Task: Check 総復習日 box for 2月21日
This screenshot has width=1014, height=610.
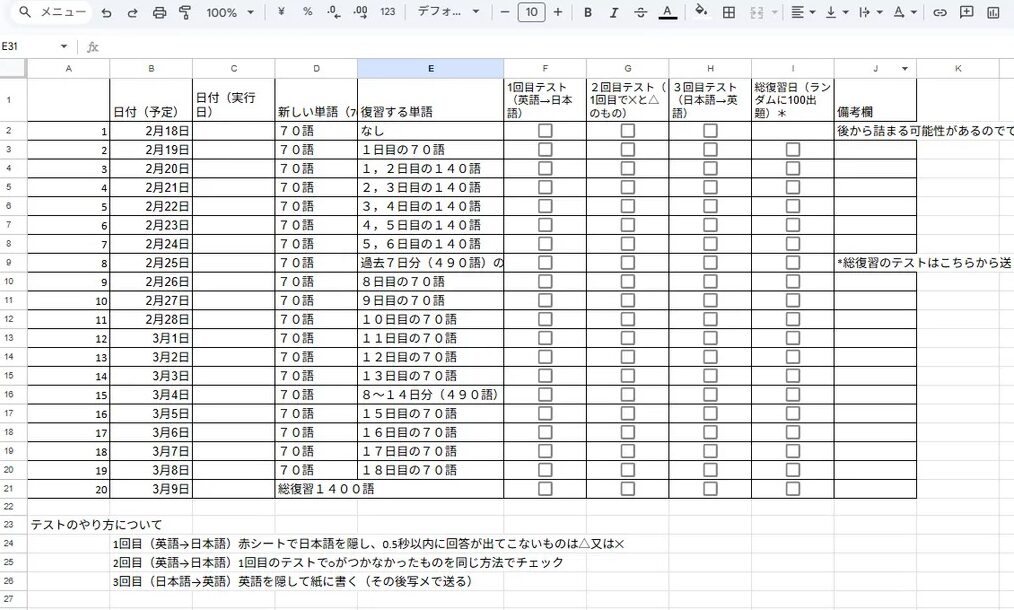Action: coord(793,187)
